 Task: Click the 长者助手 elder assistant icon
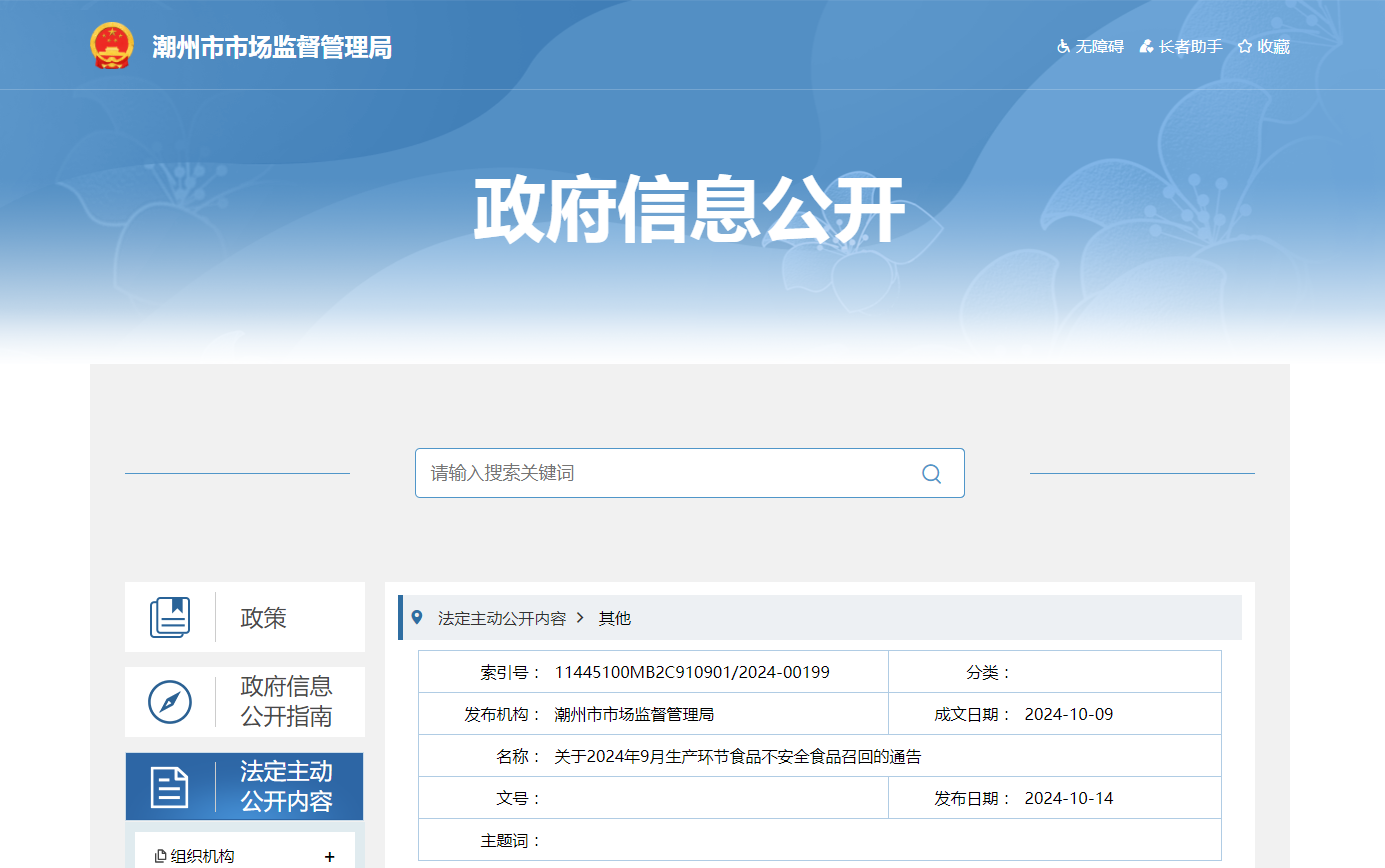click(1146, 46)
